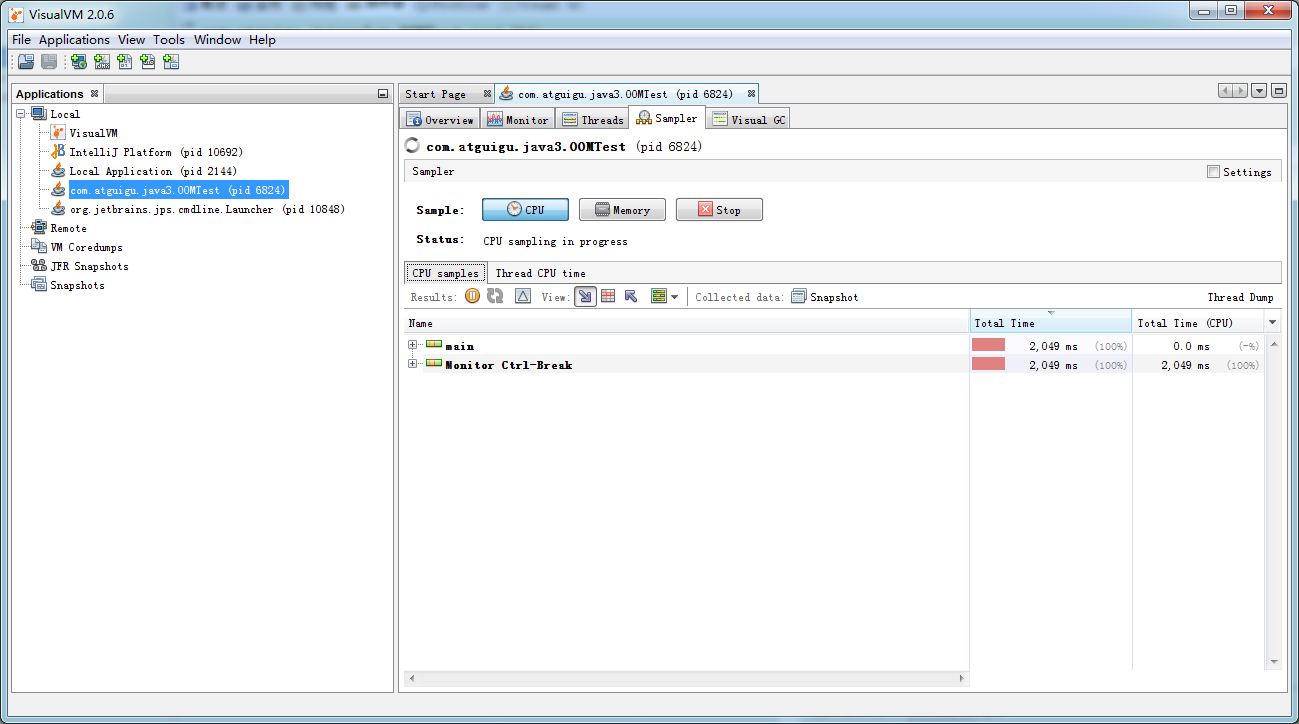Open the results aggregation dropdown

664,297
